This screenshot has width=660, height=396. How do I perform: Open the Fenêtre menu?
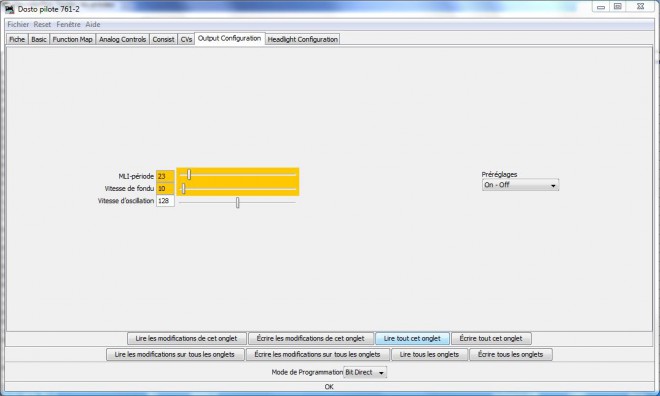click(68, 24)
